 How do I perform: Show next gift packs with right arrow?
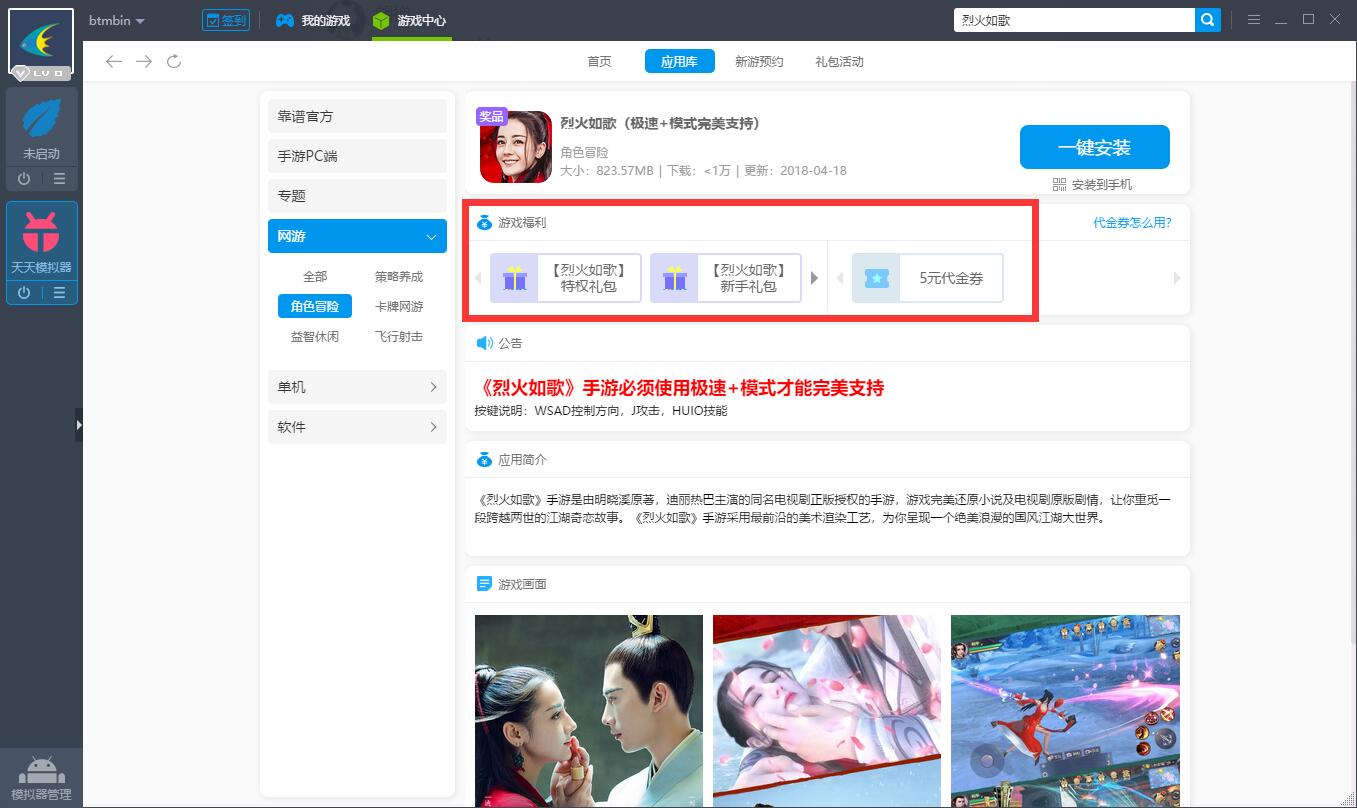[814, 278]
